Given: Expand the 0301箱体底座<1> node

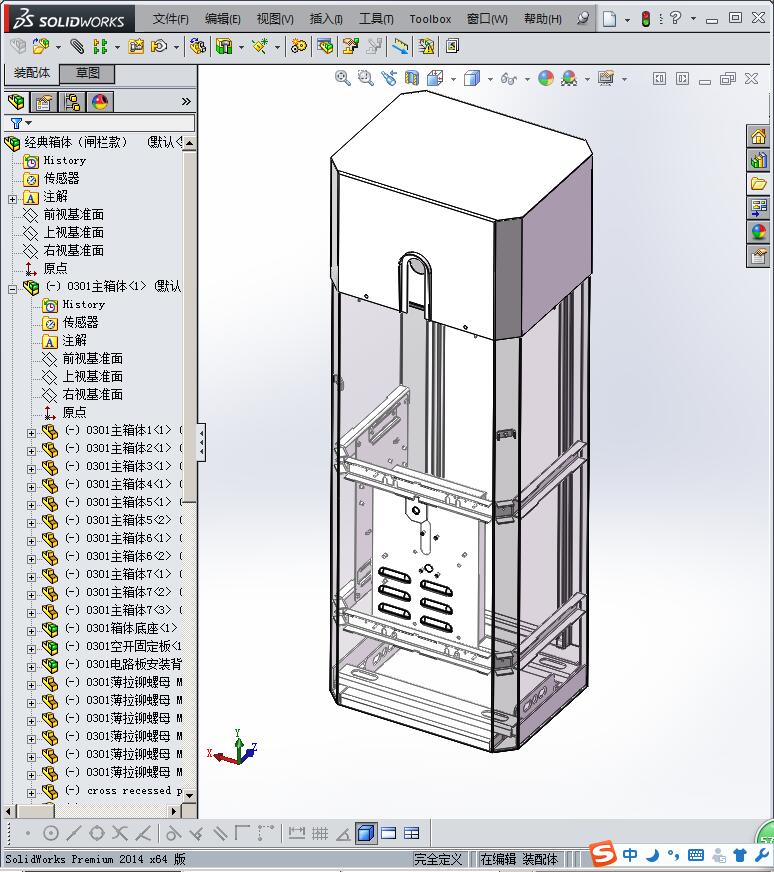Looking at the screenshot, I should click(31, 631).
